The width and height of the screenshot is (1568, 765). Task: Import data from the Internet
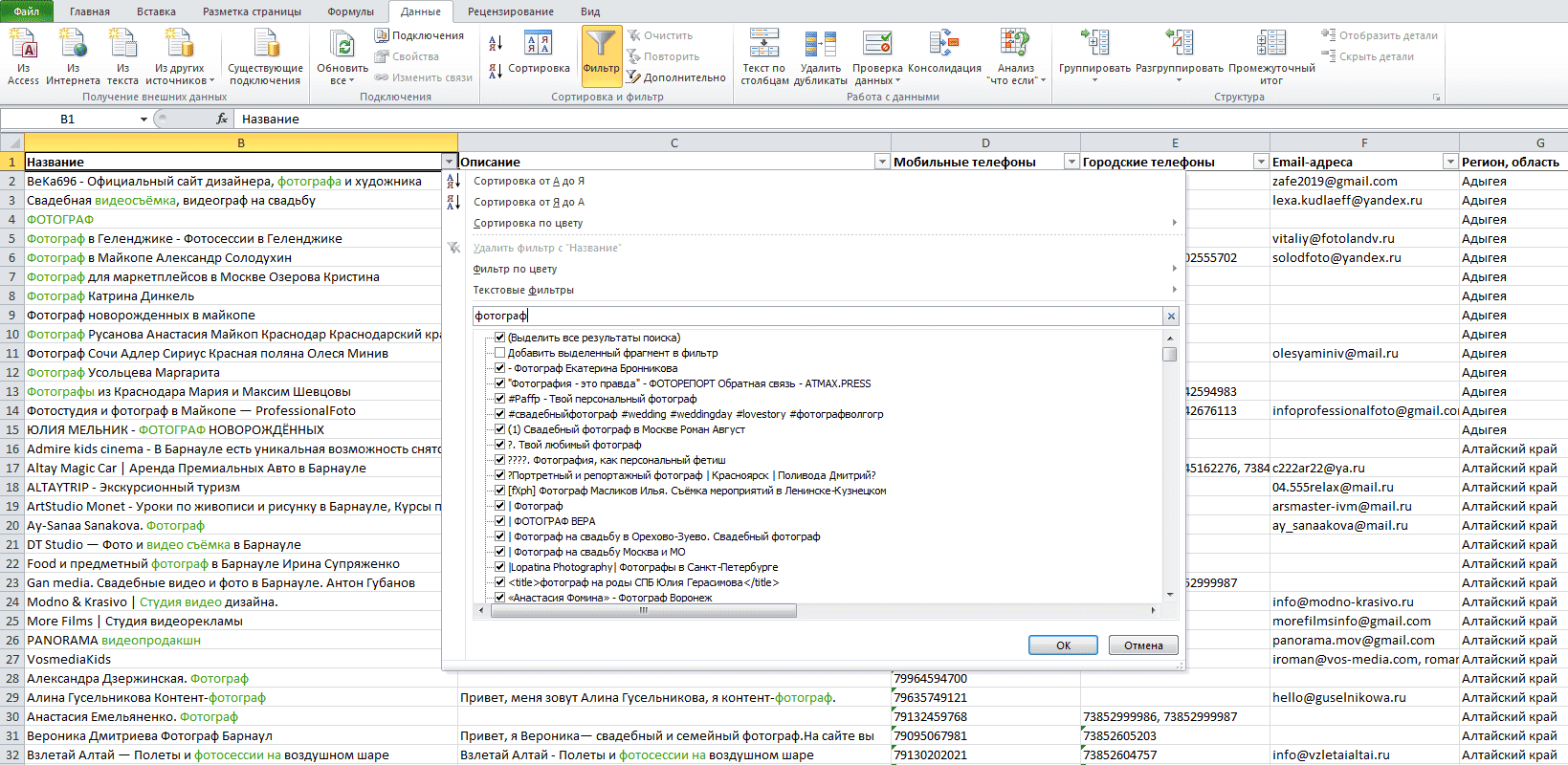click(73, 57)
